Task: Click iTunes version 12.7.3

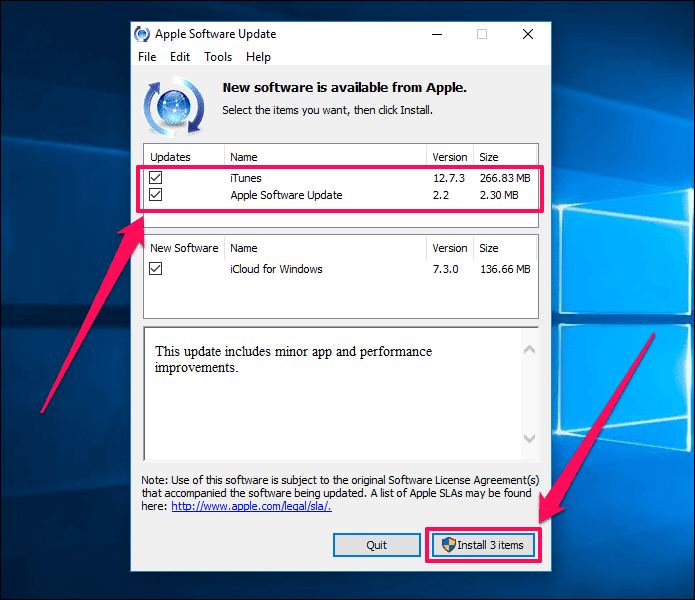Action: (x=449, y=178)
